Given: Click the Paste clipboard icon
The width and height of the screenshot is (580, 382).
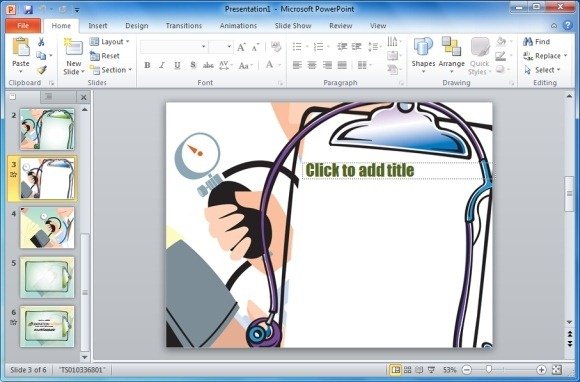Looking at the screenshot, I should (21, 47).
